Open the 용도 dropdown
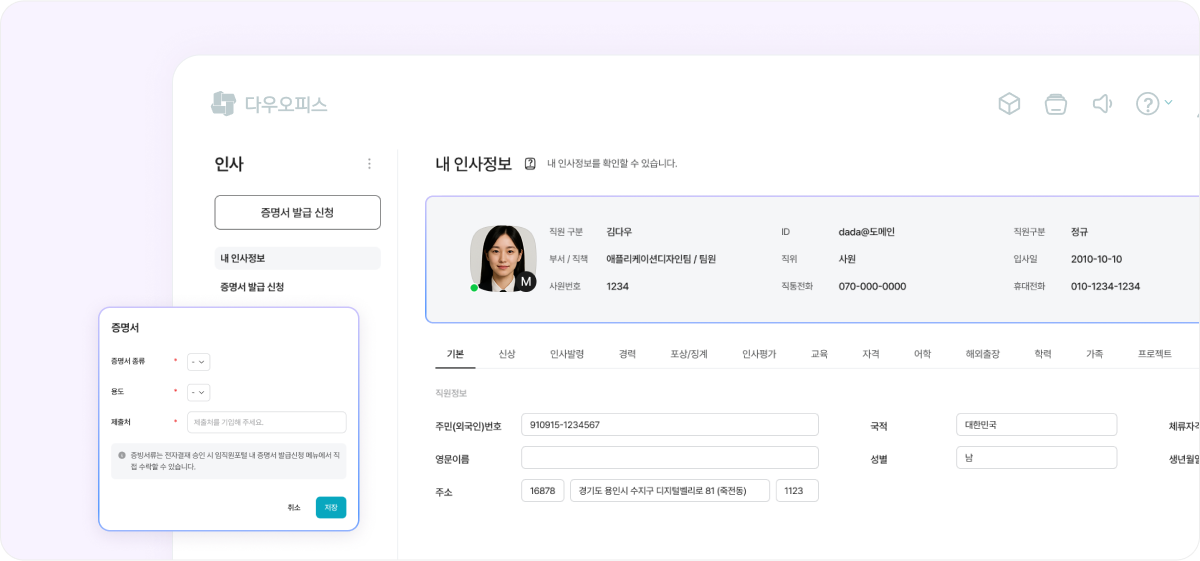The width and height of the screenshot is (1200, 561). click(199, 393)
